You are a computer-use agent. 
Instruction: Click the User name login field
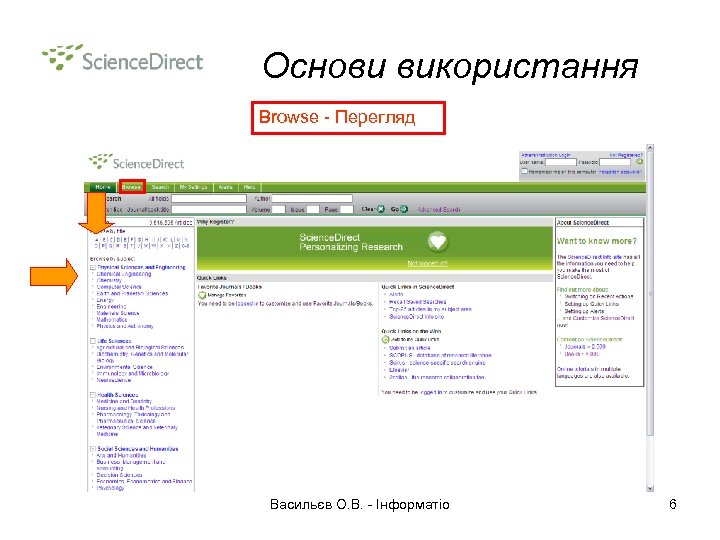(561, 162)
